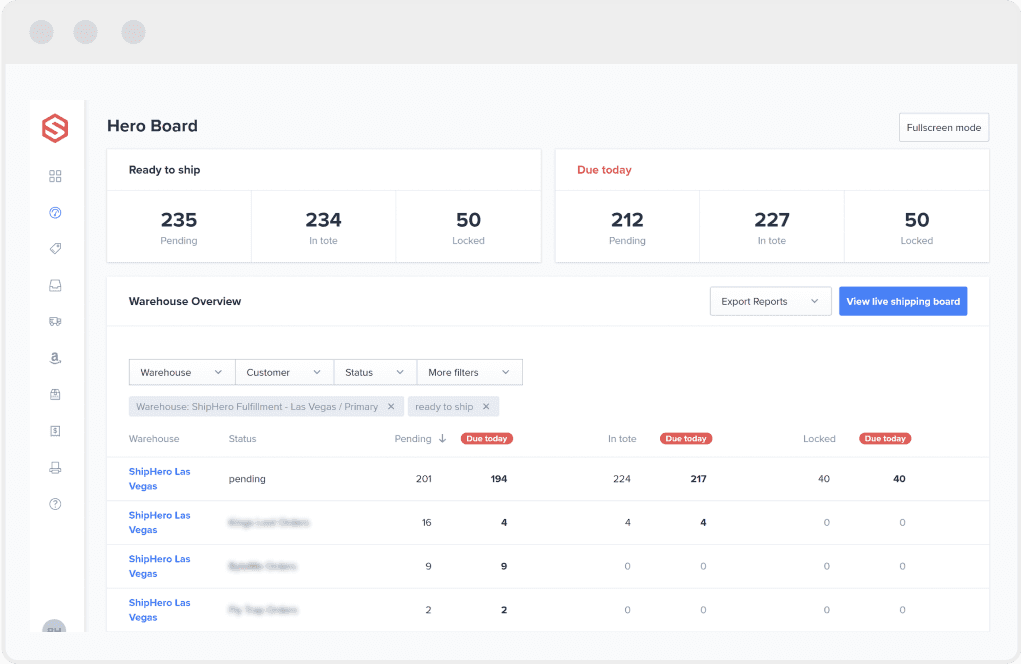Click the Due today panel heading
This screenshot has width=1021, height=664.
point(604,170)
